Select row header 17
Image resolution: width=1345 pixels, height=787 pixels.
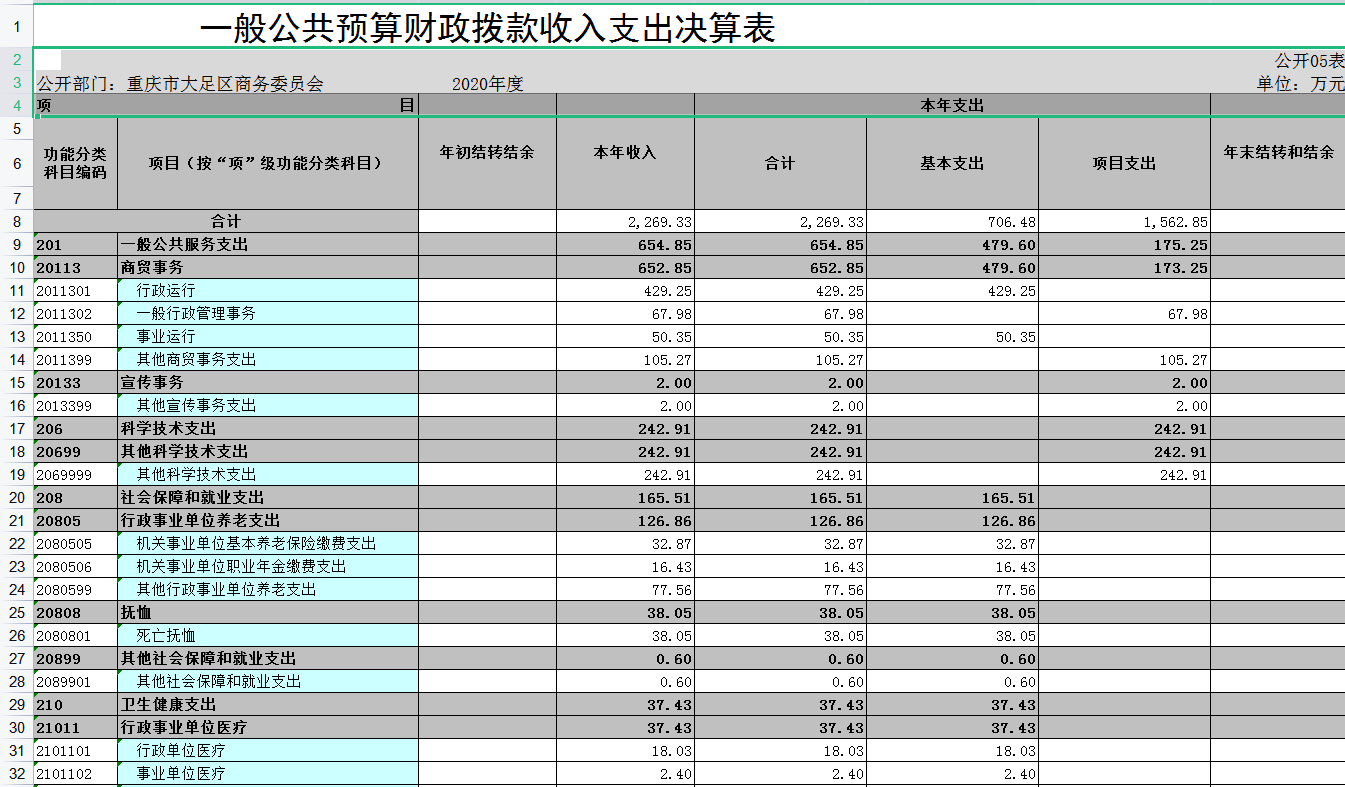point(16,428)
